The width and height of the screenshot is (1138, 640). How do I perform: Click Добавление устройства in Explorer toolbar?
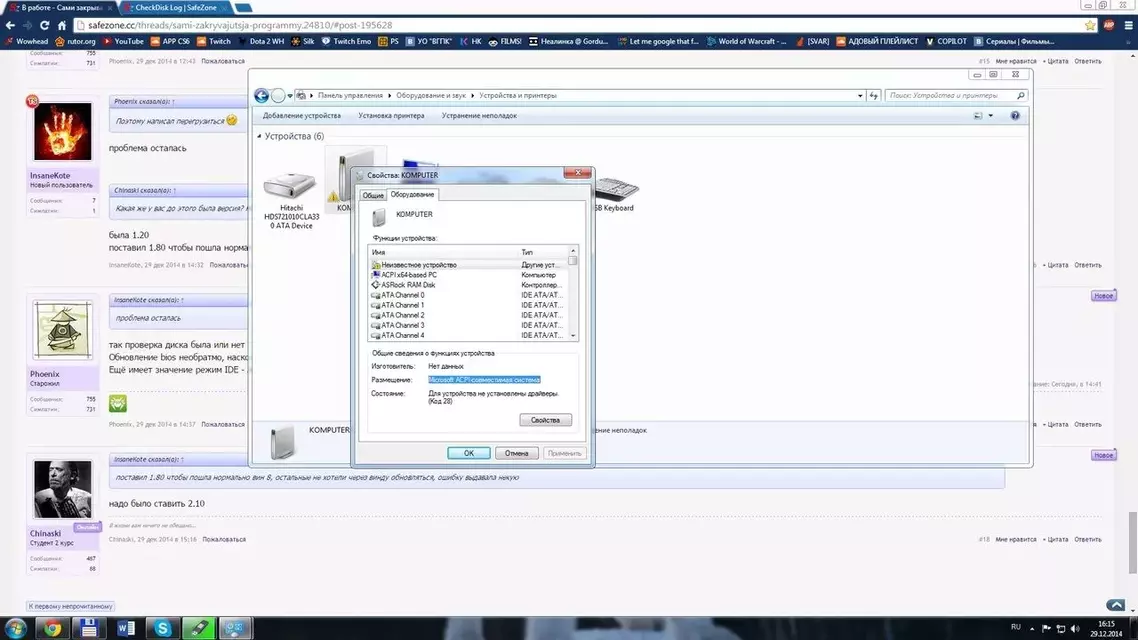[302, 116]
